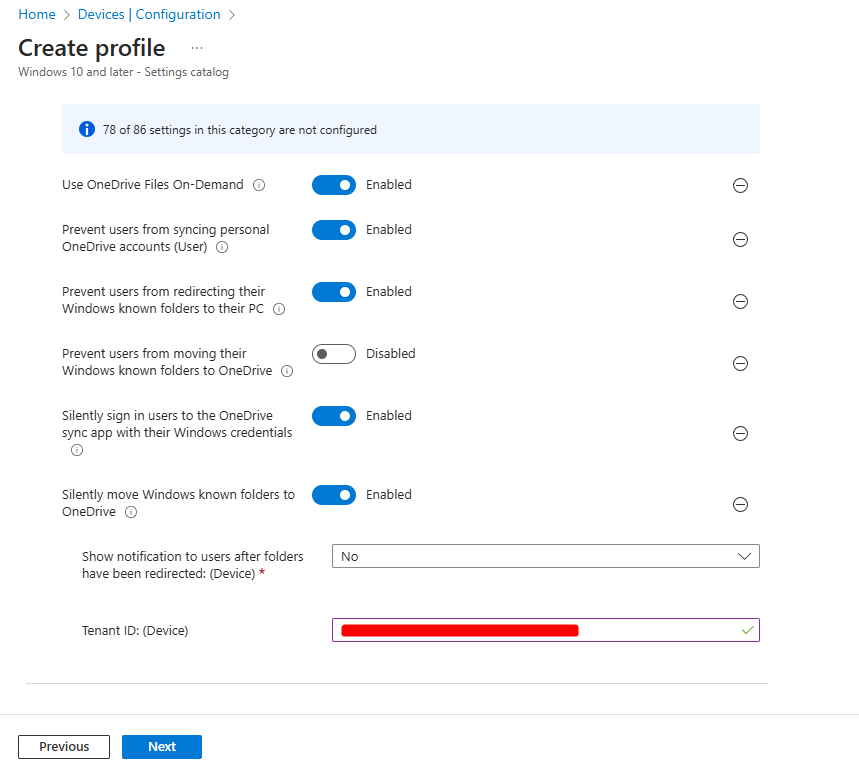This screenshot has width=859, height=760.
Task: Toggle Silently sign in users switch
Action: pyautogui.click(x=334, y=416)
